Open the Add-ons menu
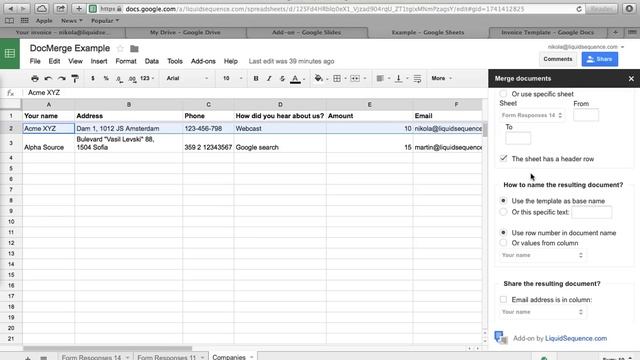This screenshot has width=640, height=360. (203, 61)
